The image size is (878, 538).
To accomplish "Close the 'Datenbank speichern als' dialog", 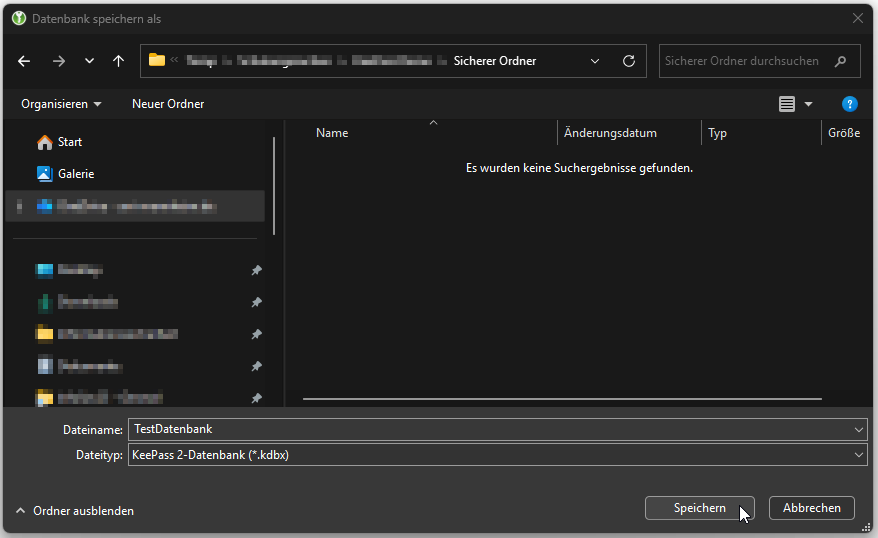I will [x=857, y=18].
